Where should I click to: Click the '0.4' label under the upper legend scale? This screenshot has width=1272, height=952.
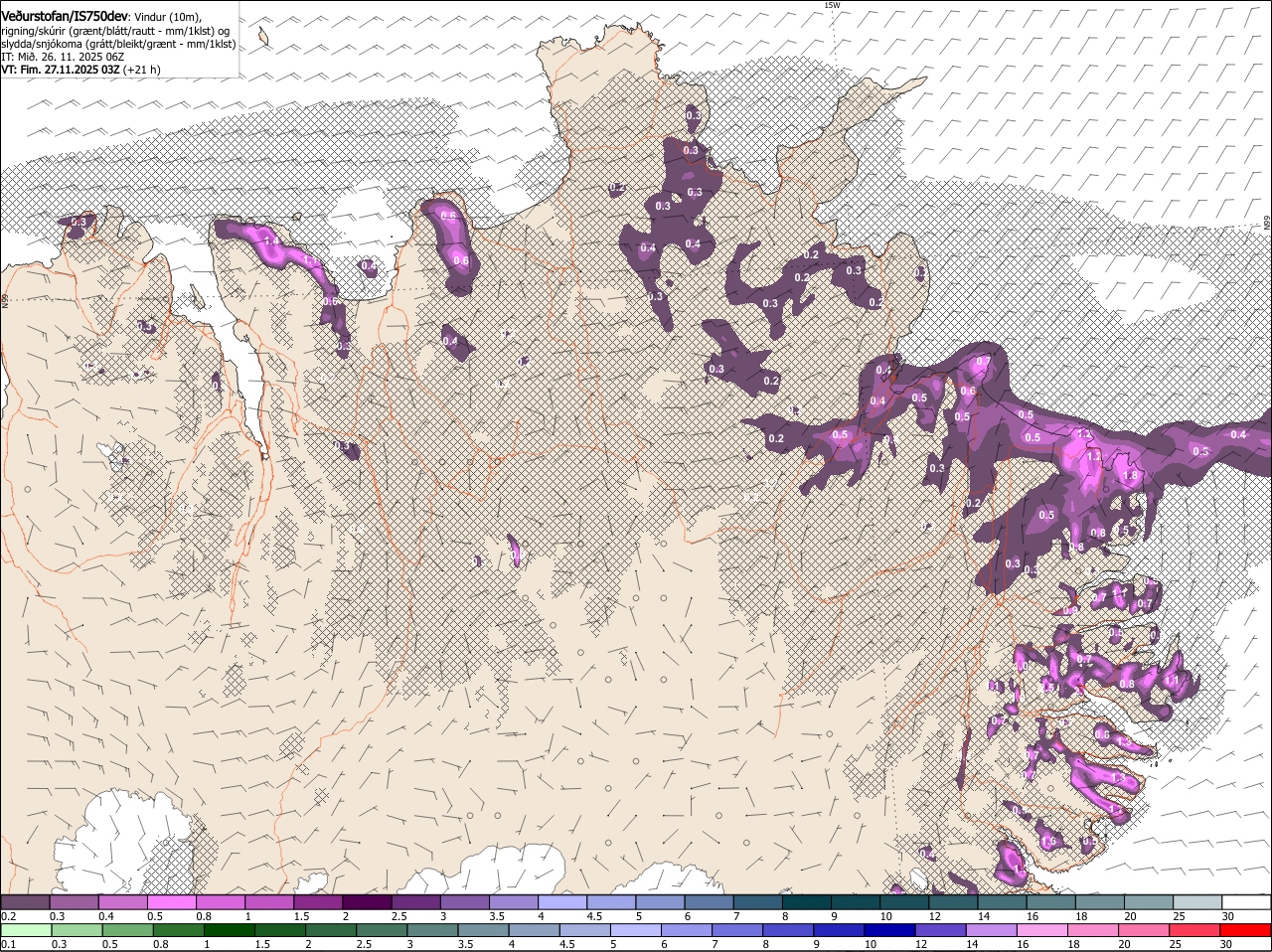(x=106, y=916)
